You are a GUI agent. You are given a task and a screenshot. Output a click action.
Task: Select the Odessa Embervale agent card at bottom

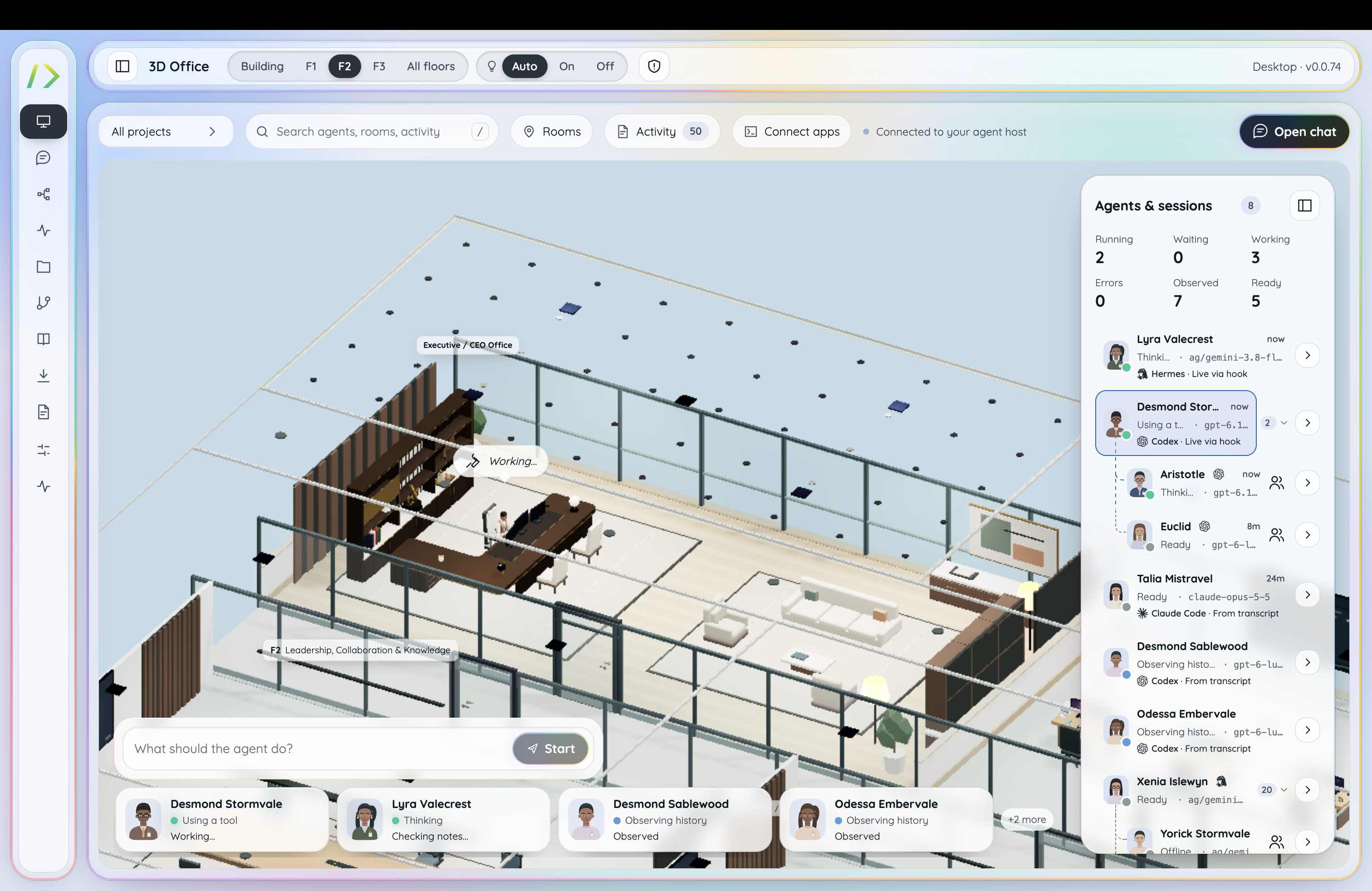point(886,819)
